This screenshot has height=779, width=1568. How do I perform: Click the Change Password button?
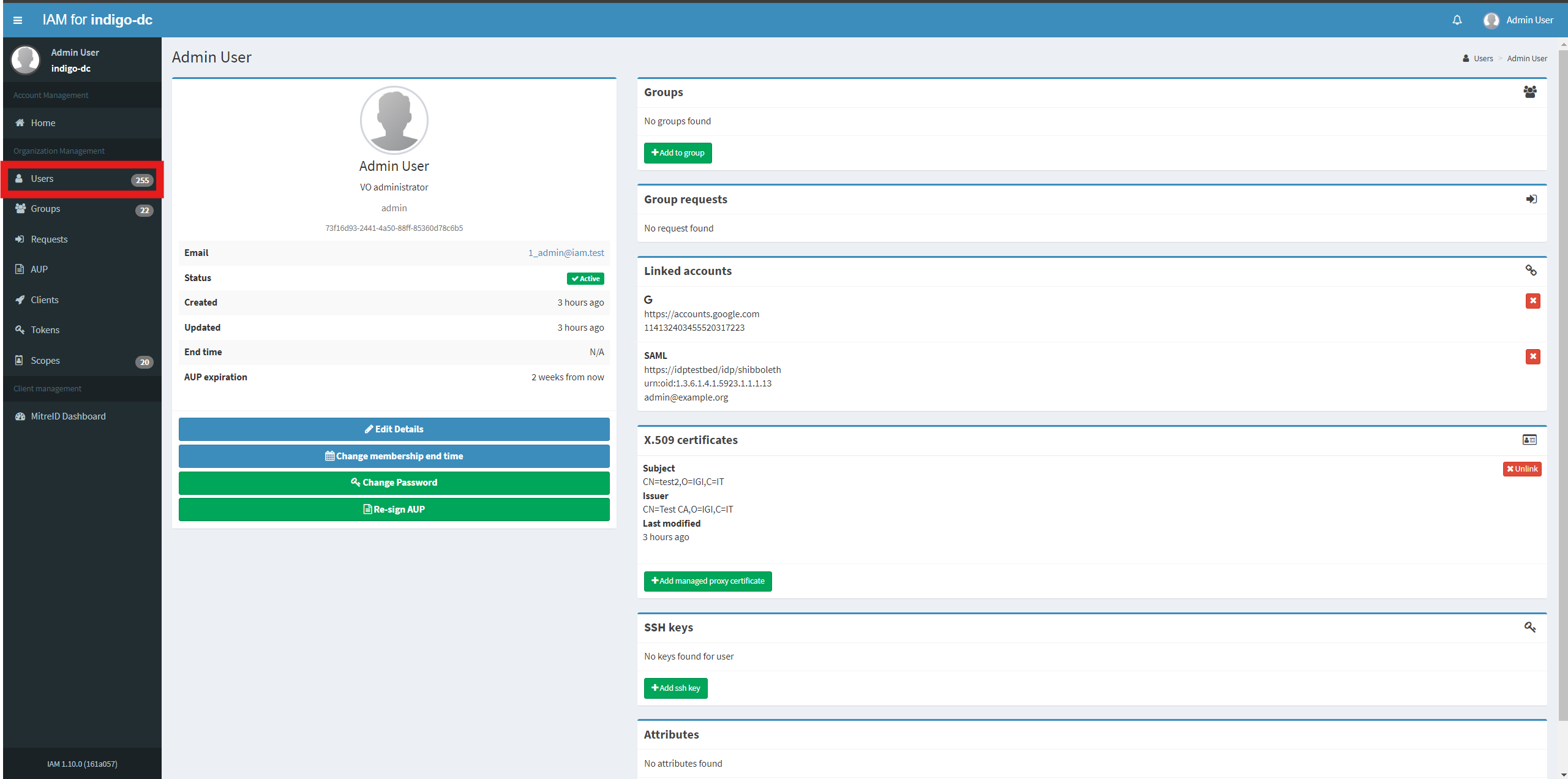pos(394,483)
